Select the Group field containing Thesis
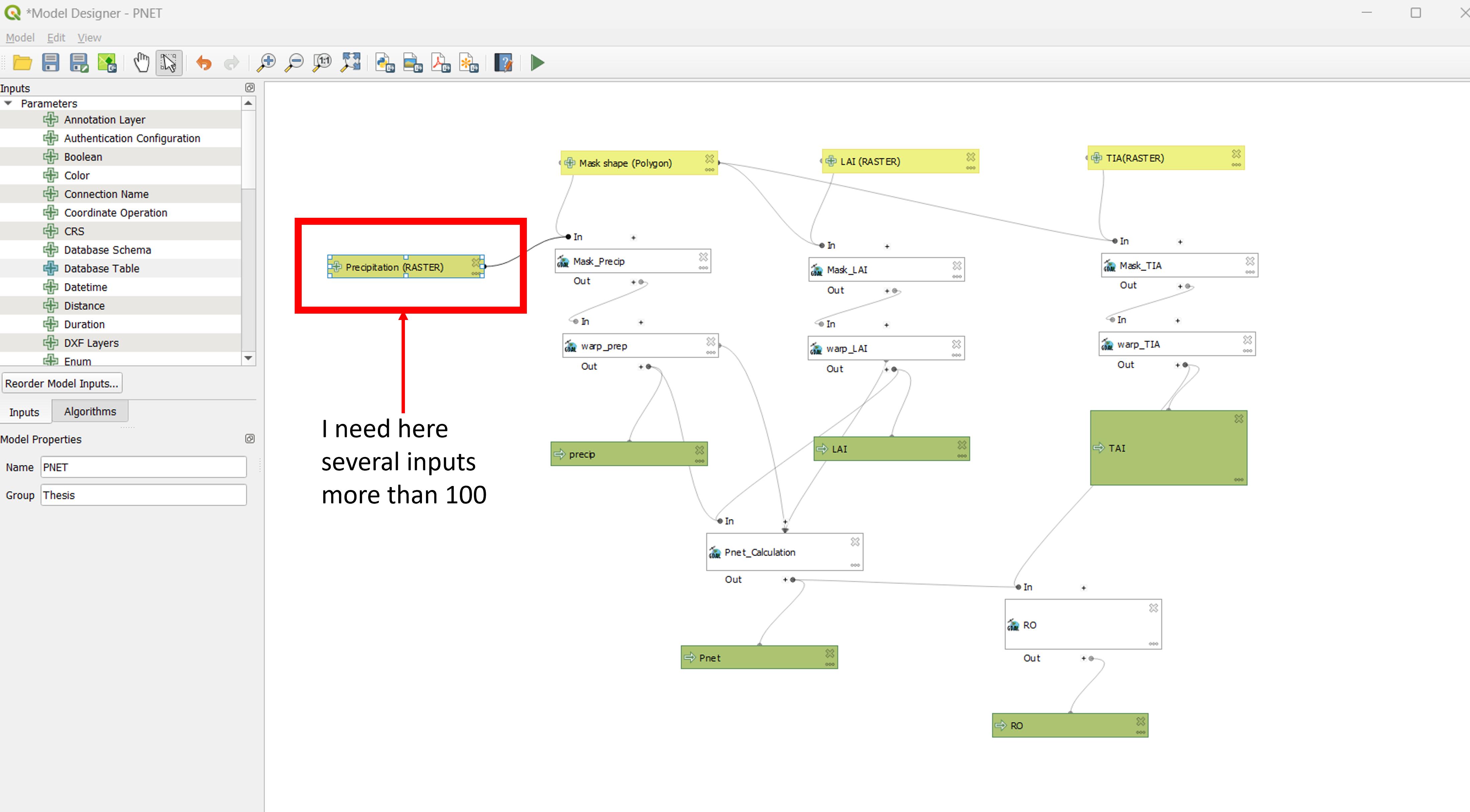1470x812 pixels. [143, 495]
